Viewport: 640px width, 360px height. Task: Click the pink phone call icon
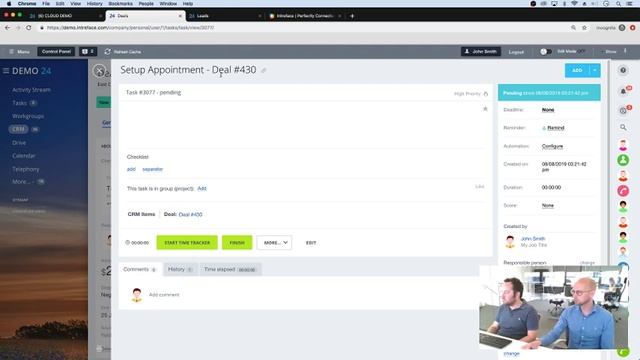623,191
